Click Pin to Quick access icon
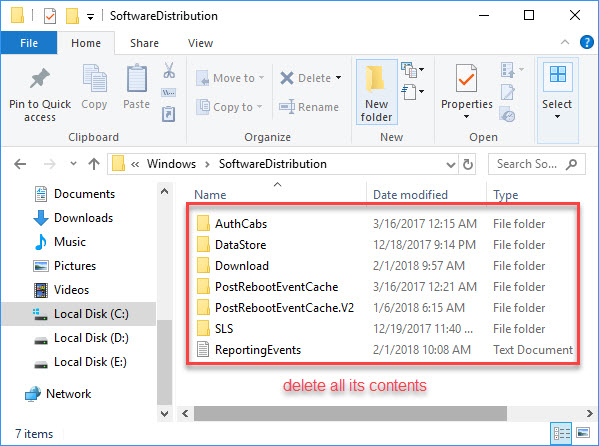This screenshot has height=446, width=599. pos(40,78)
